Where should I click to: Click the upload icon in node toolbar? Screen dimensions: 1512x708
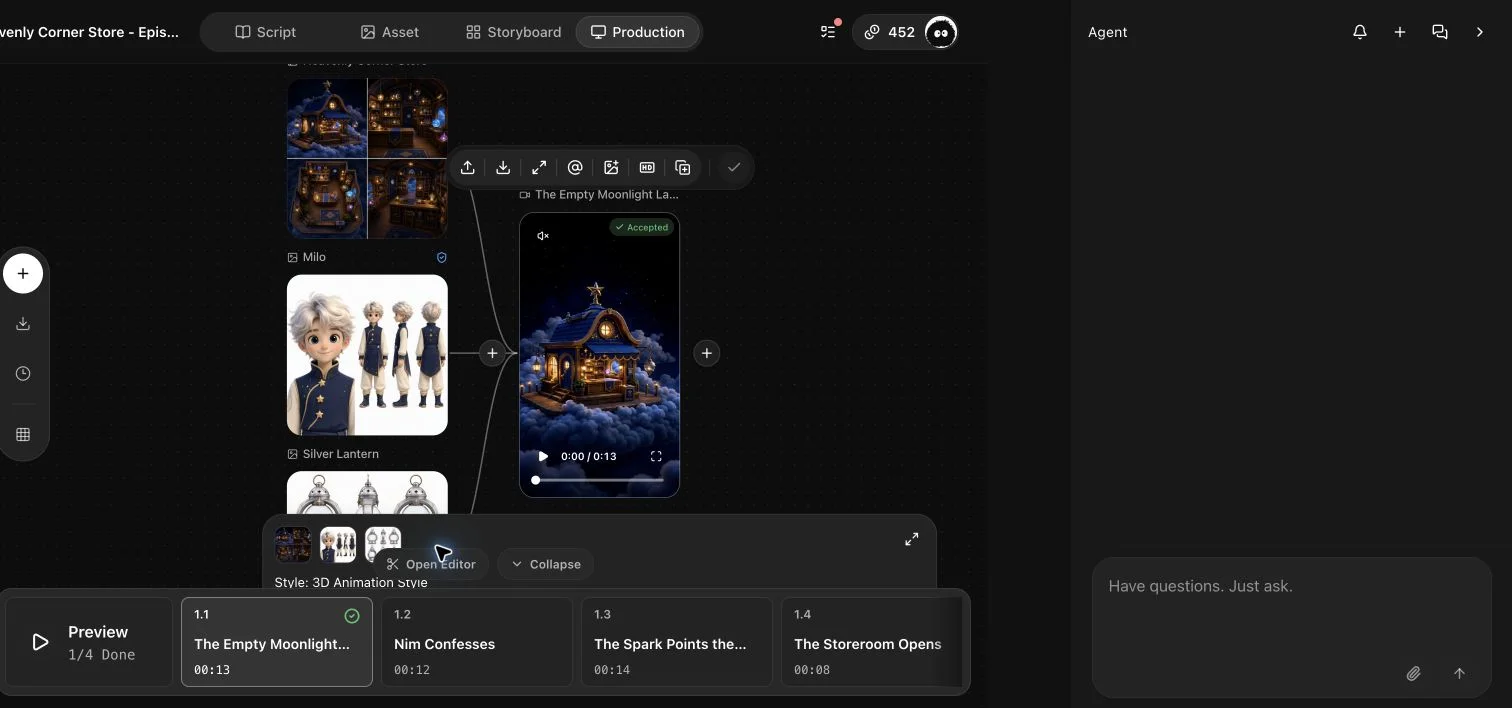point(467,168)
